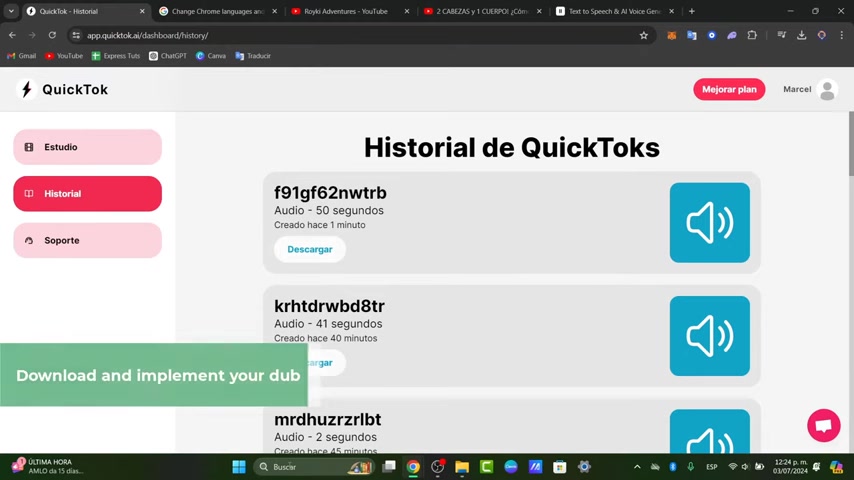Select the mrdhuzrzrlbt entry title
The width and height of the screenshot is (854, 480).
[x=327, y=420]
